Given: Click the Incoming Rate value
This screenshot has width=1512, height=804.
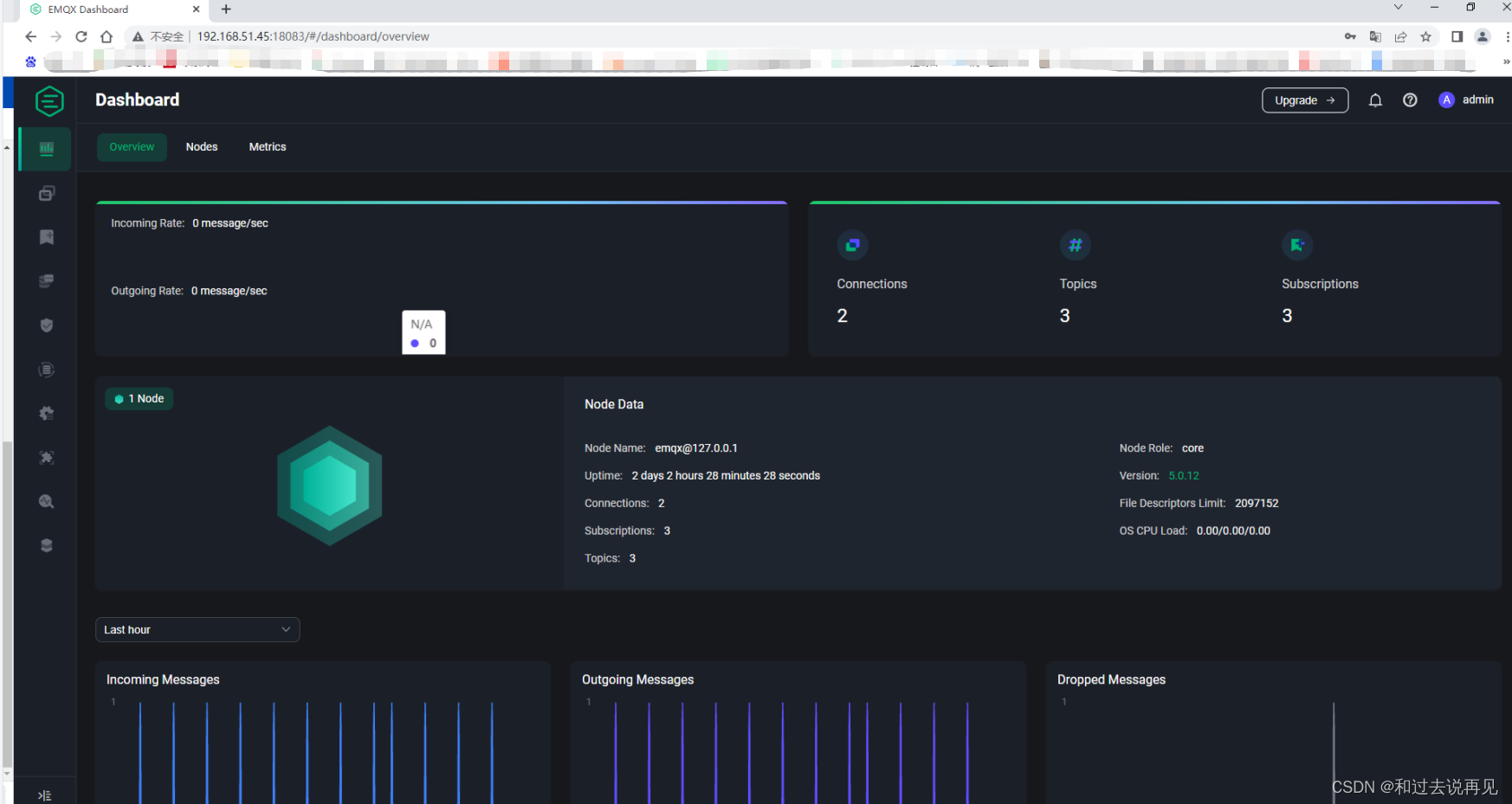Looking at the screenshot, I should (230, 223).
